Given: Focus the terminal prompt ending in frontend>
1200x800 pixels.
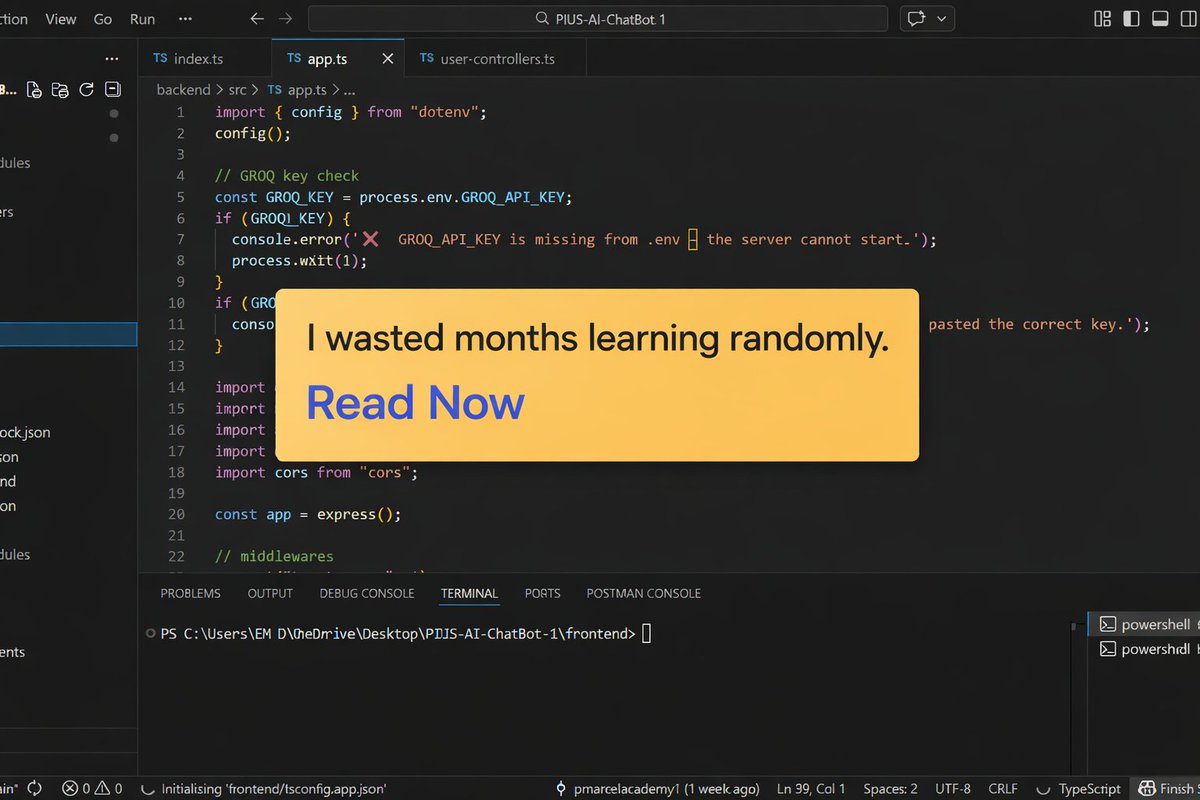Looking at the screenshot, I should point(397,633).
